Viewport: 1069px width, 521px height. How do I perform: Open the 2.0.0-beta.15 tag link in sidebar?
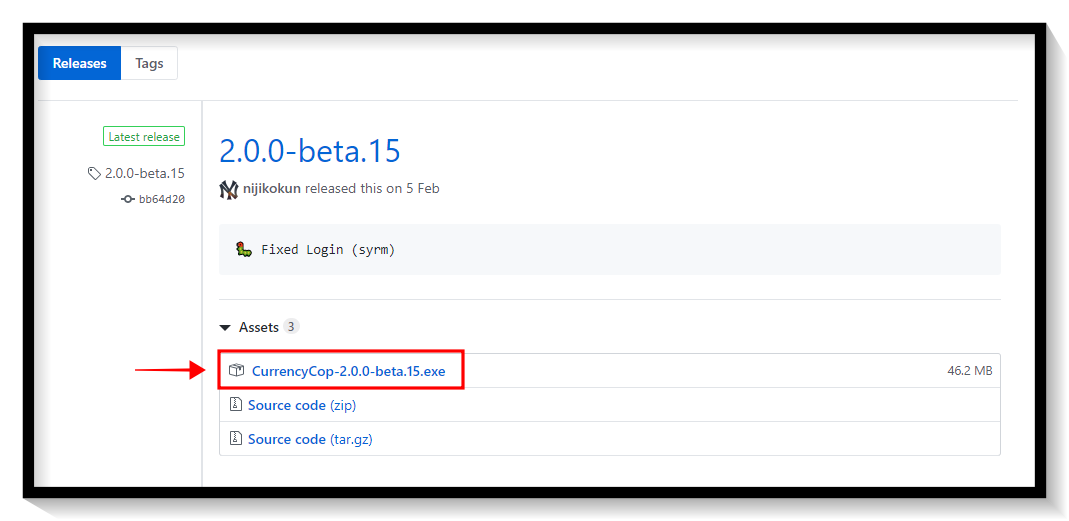tap(145, 173)
